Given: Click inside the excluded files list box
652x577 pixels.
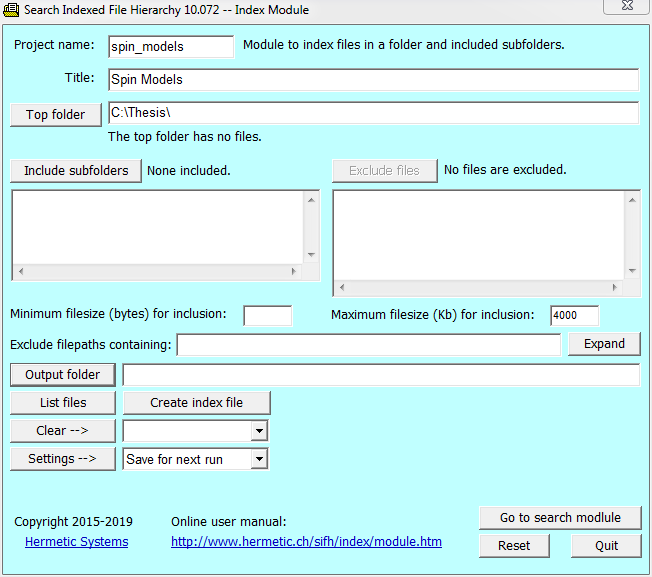Looking at the screenshot, I should tap(479, 236).
